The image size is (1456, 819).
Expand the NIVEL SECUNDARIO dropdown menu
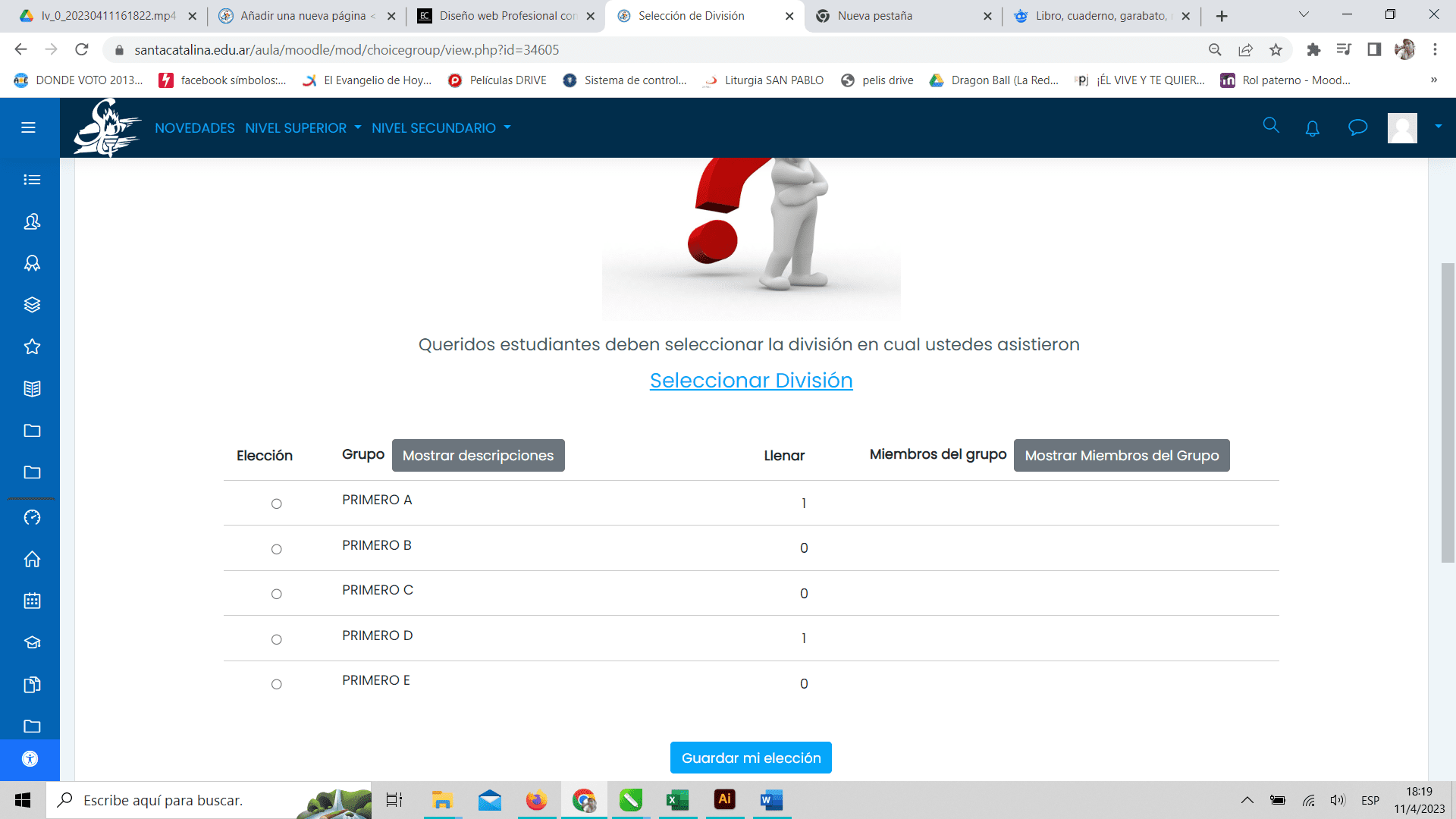[441, 128]
